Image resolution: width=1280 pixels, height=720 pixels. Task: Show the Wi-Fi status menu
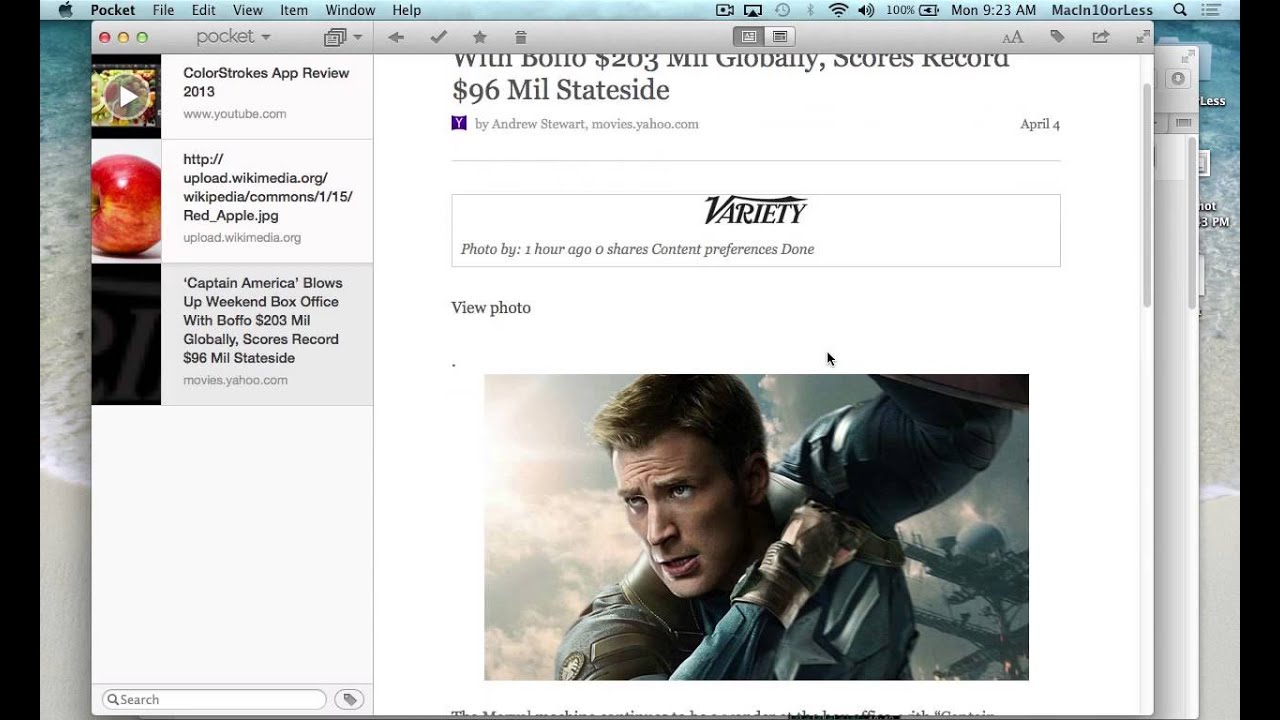(838, 10)
